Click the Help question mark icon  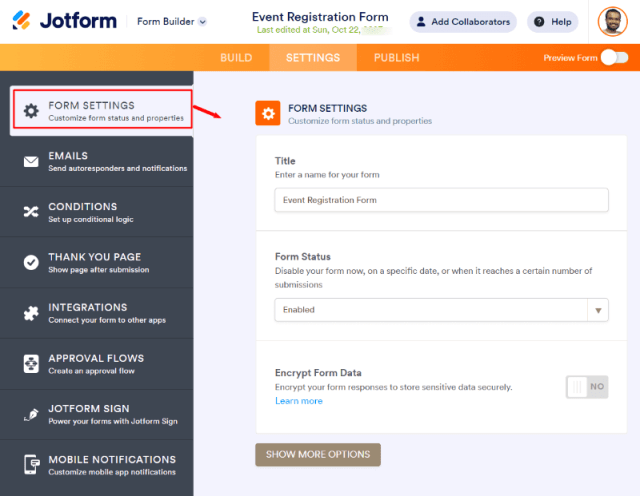click(x=539, y=22)
